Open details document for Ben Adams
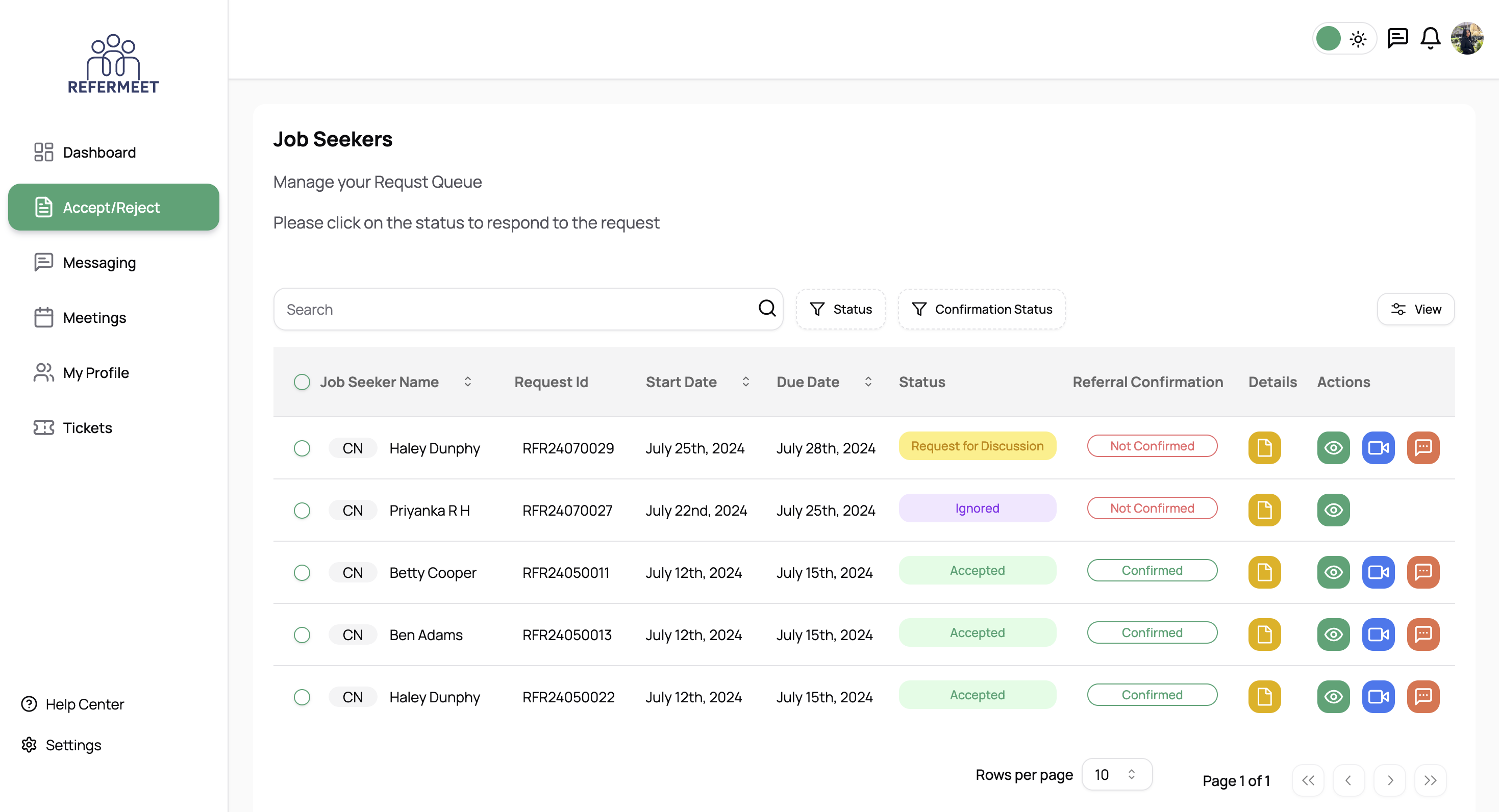Image resolution: width=1499 pixels, height=812 pixels. point(1264,635)
